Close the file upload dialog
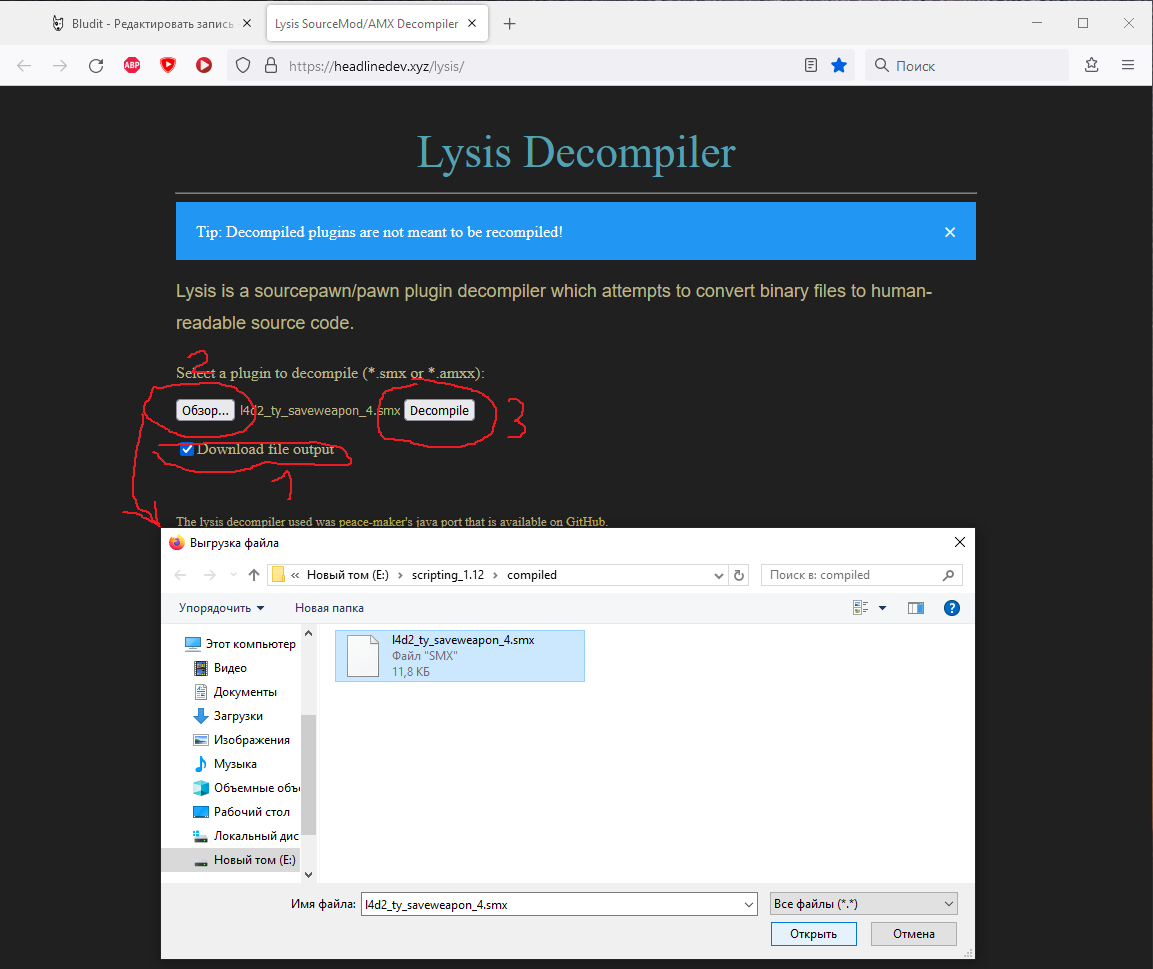The image size is (1153, 969). [960, 543]
